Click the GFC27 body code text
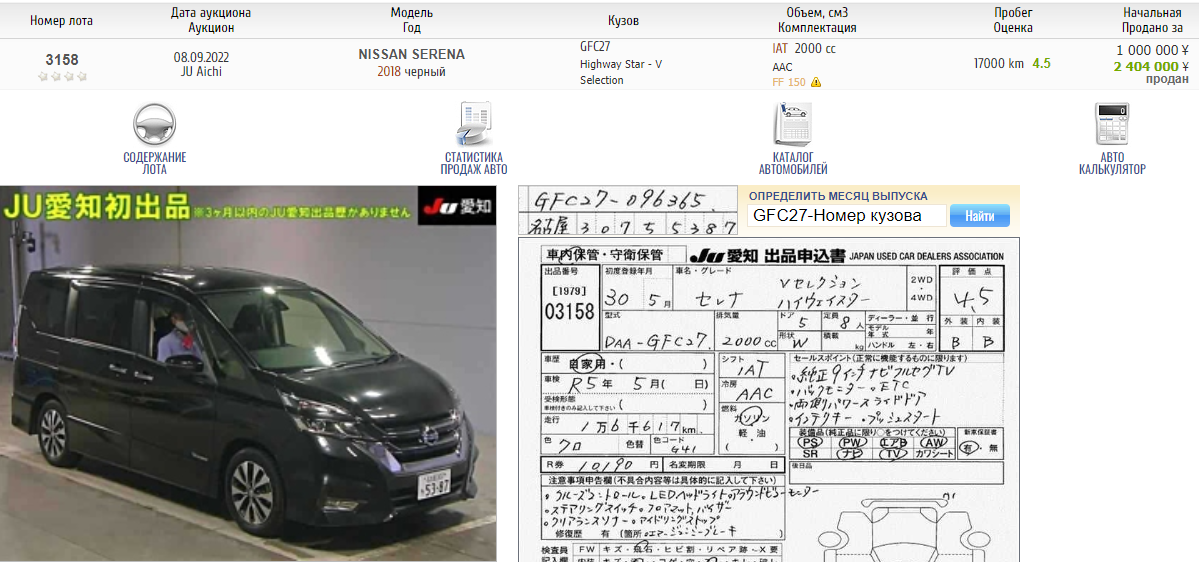The height and width of the screenshot is (562, 1199). (x=595, y=46)
